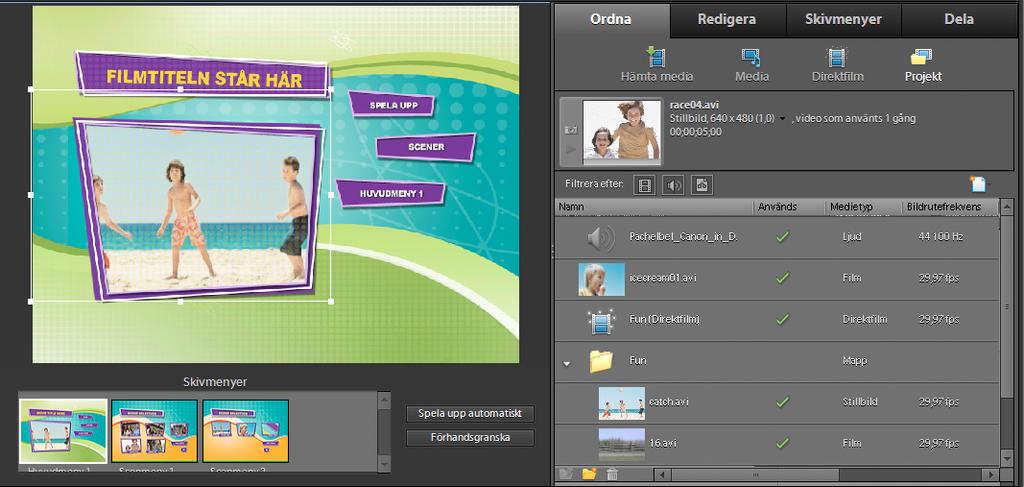Click the Förhandsgranska button

pos(470,437)
